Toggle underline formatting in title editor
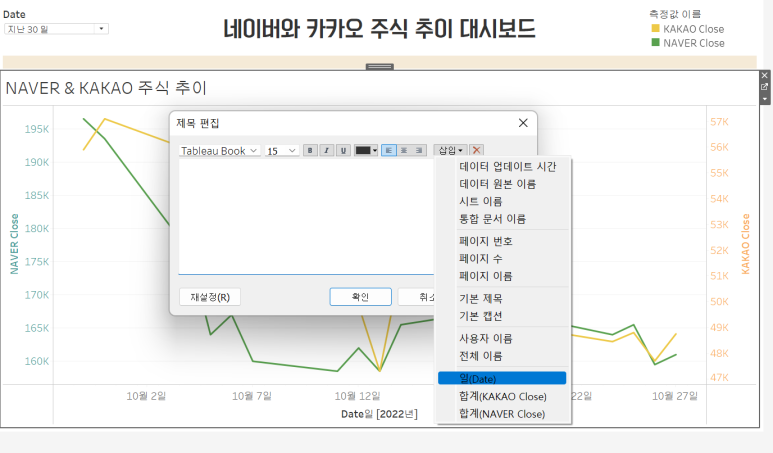Screen dimensions: 773x453 [x=343, y=150]
